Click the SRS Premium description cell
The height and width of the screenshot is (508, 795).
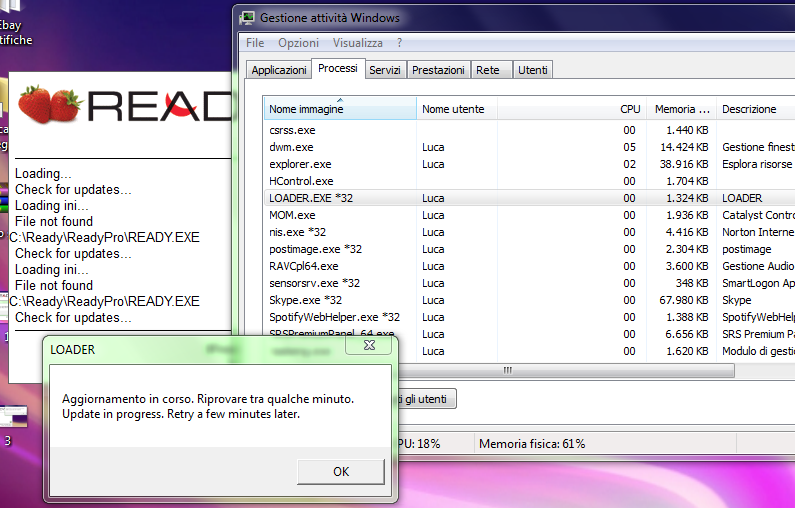(x=757, y=334)
